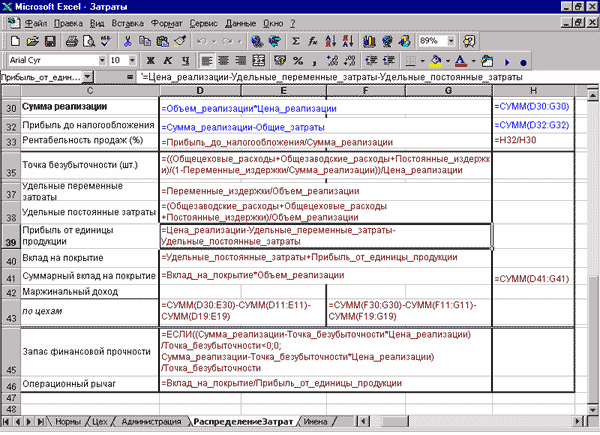Open the Arial Cyr font dropdown

[102, 60]
